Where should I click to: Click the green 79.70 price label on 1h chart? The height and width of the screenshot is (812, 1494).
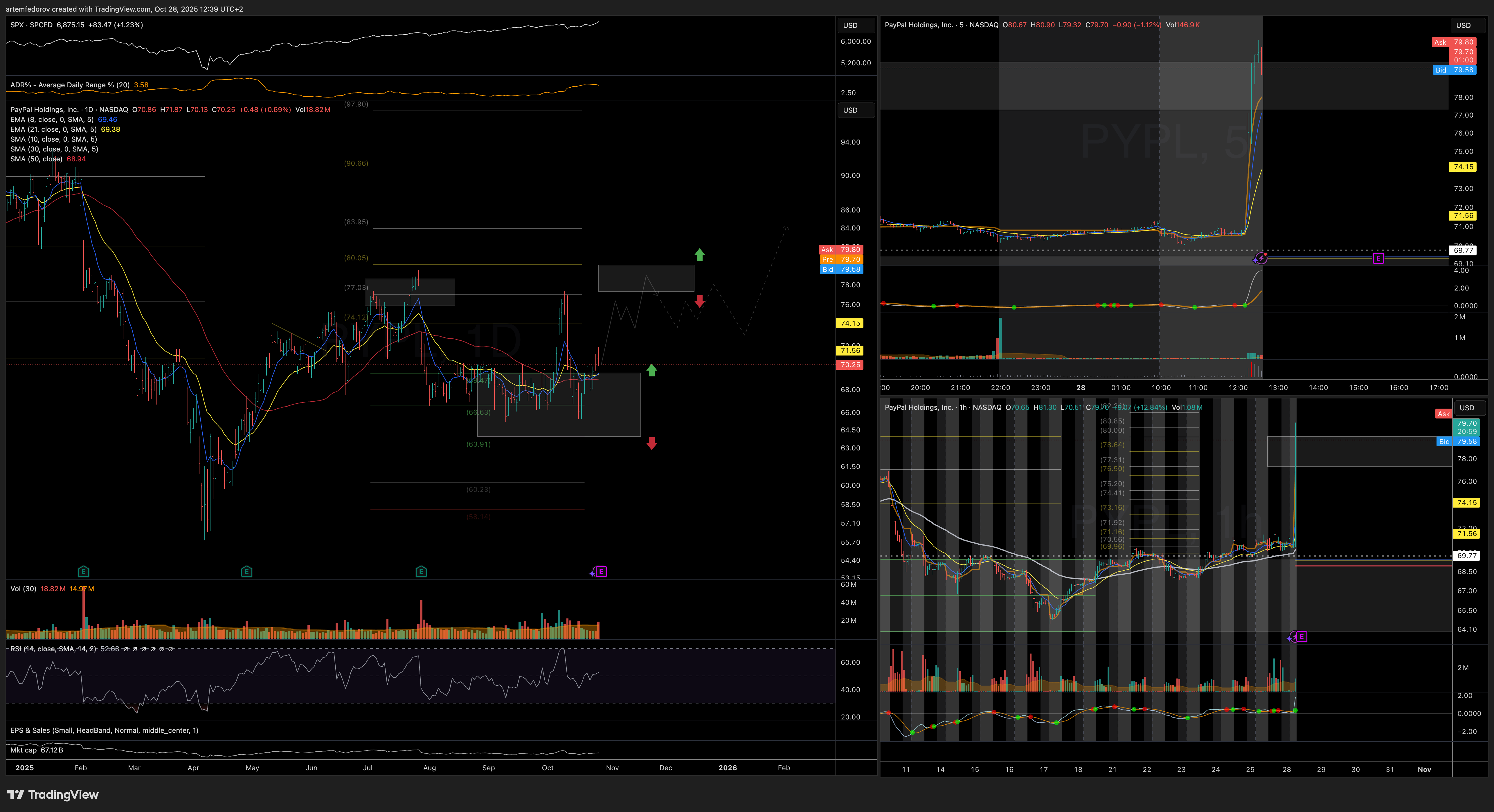coord(1466,427)
